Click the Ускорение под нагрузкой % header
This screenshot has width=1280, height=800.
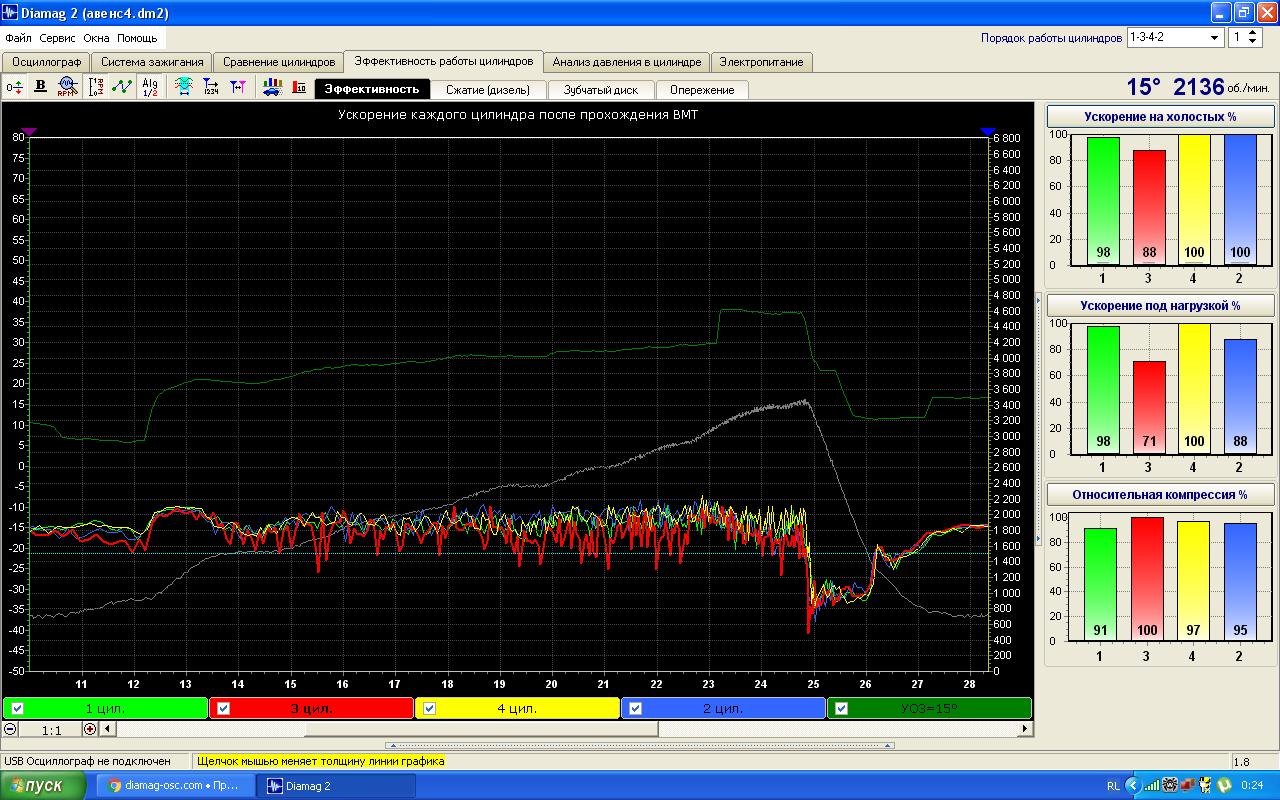pos(1160,305)
